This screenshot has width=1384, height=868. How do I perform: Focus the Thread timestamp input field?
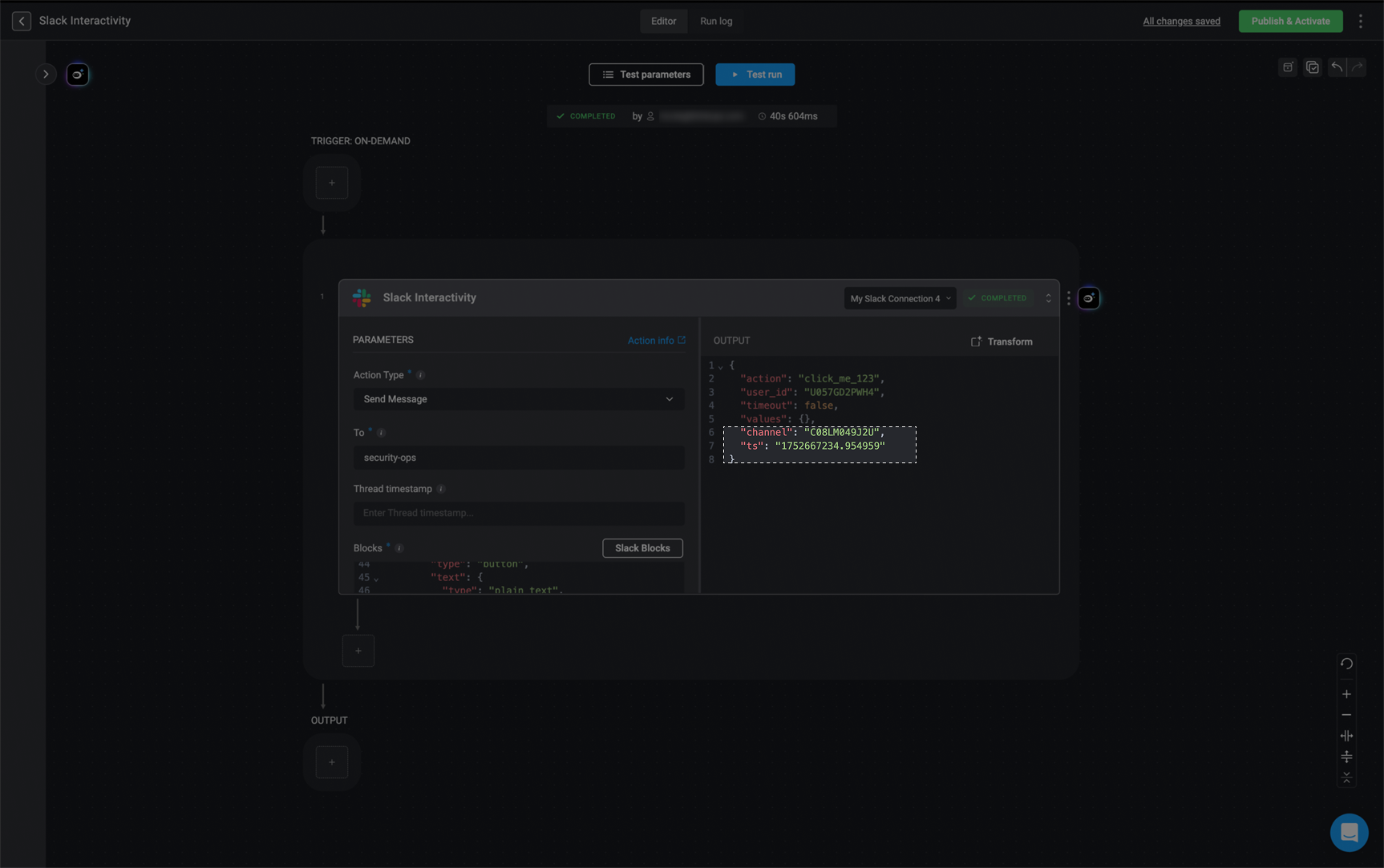click(x=519, y=513)
